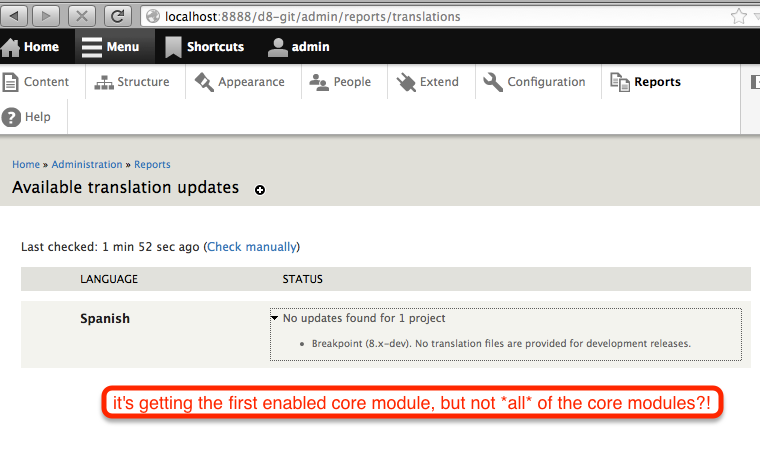This screenshot has width=760, height=457.
Task: Open the Content admin menu
Action: coord(36,82)
